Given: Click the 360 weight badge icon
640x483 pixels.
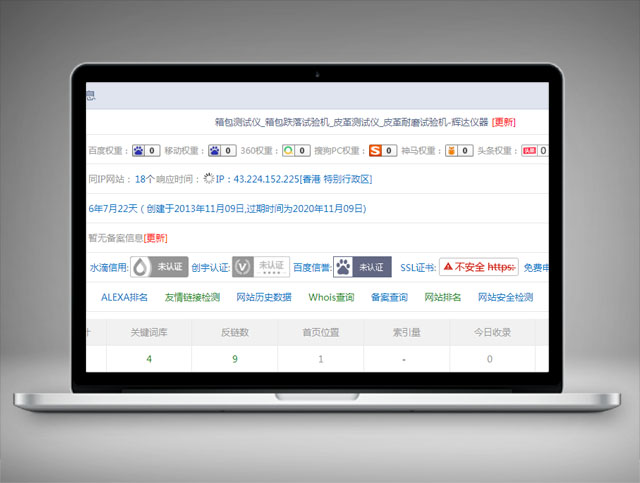Looking at the screenshot, I should coord(296,151).
